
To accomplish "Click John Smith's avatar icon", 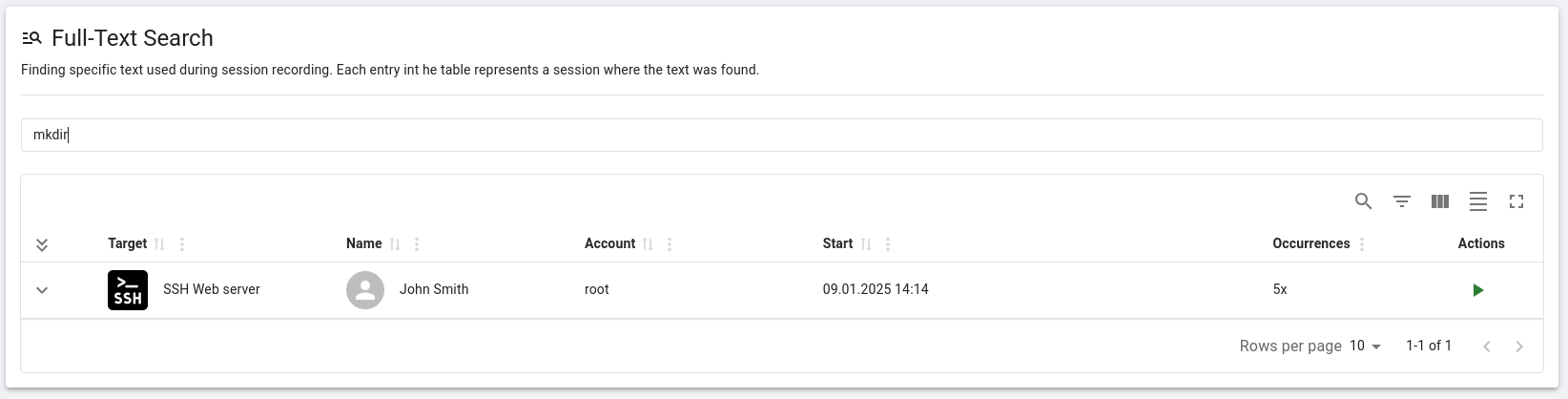I will [x=364, y=290].
